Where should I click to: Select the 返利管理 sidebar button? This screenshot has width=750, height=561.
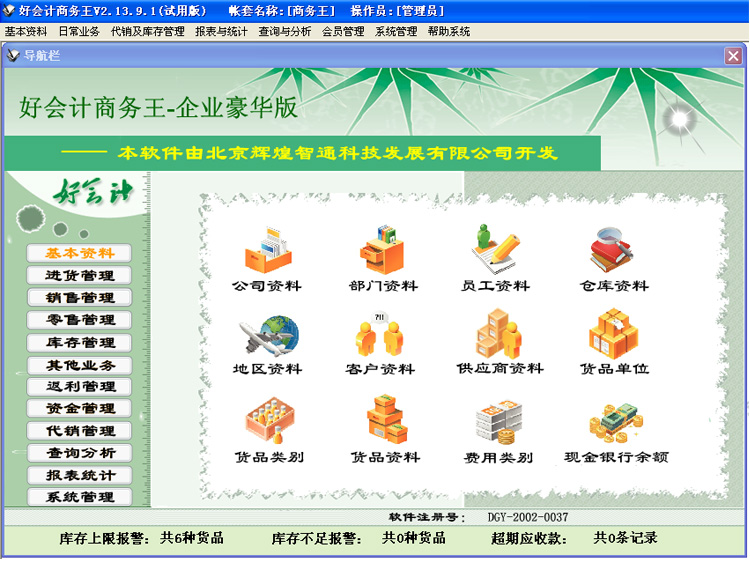point(79,386)
